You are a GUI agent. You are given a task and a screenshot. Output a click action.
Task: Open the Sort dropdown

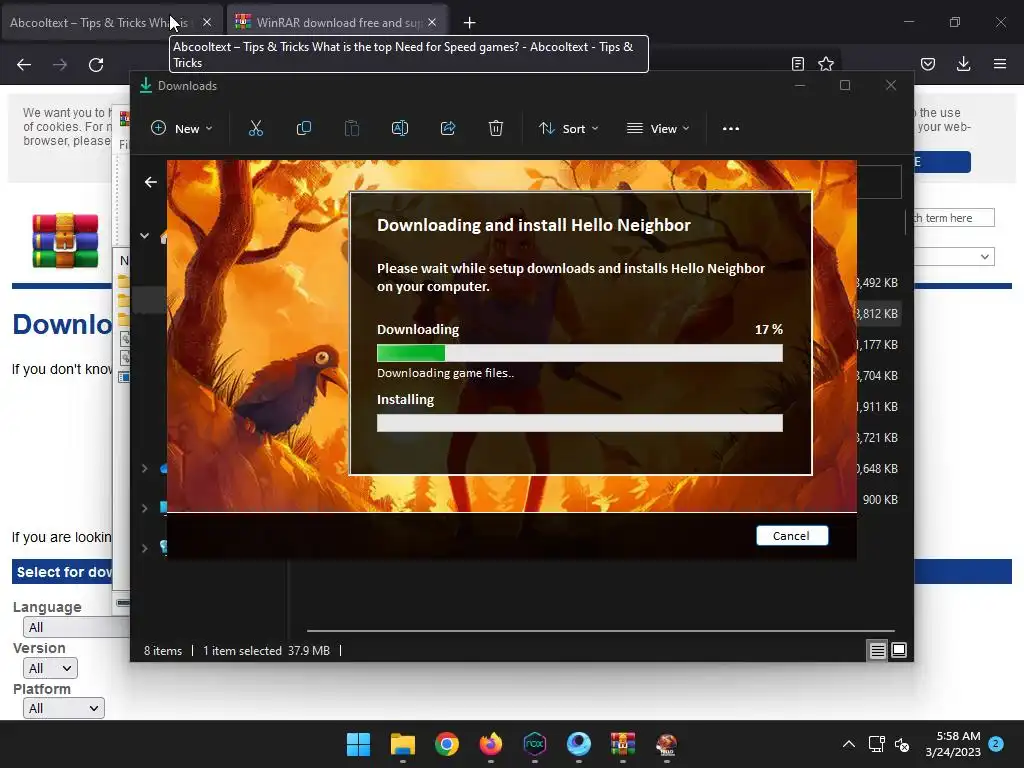568,129
